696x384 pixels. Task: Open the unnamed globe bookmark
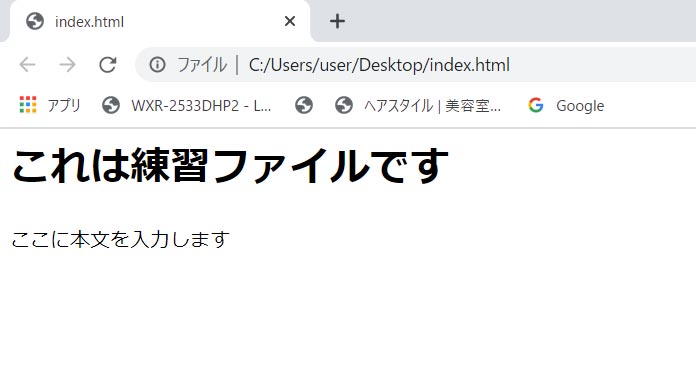[x=304, y=105]
